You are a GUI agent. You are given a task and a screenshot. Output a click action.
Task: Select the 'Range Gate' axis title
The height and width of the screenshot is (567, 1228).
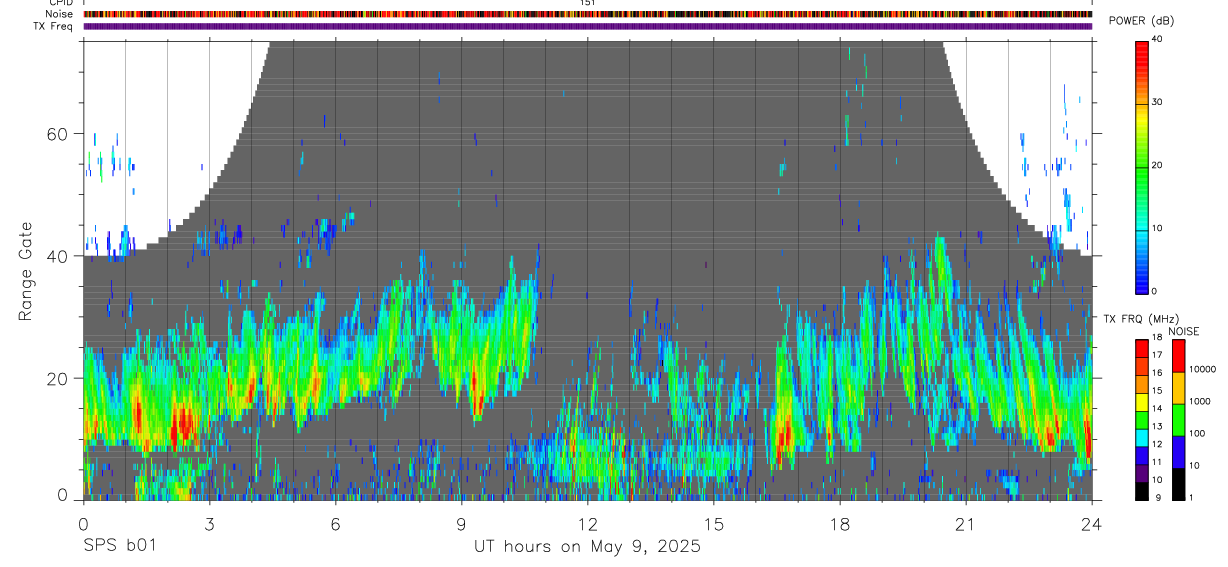click(x=27, y=270)
